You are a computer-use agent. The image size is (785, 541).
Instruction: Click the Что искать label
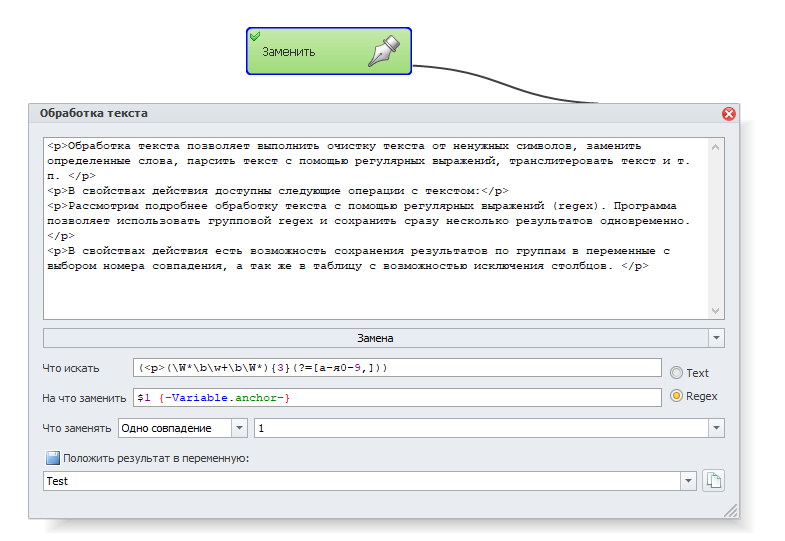[x=71, y=368]
